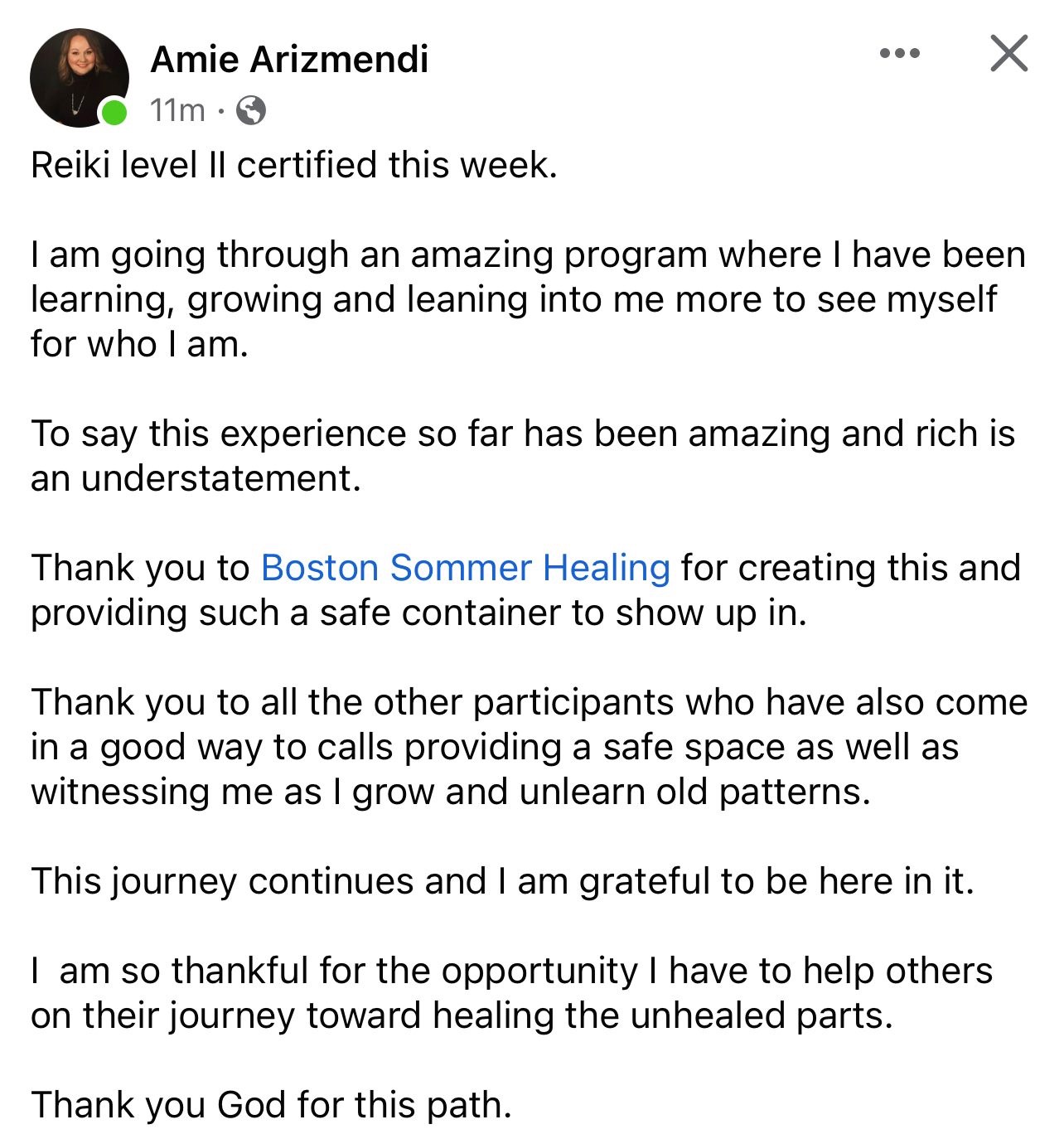Open the three-dot post options menu
The image size is (1064, 1134).
900,54
